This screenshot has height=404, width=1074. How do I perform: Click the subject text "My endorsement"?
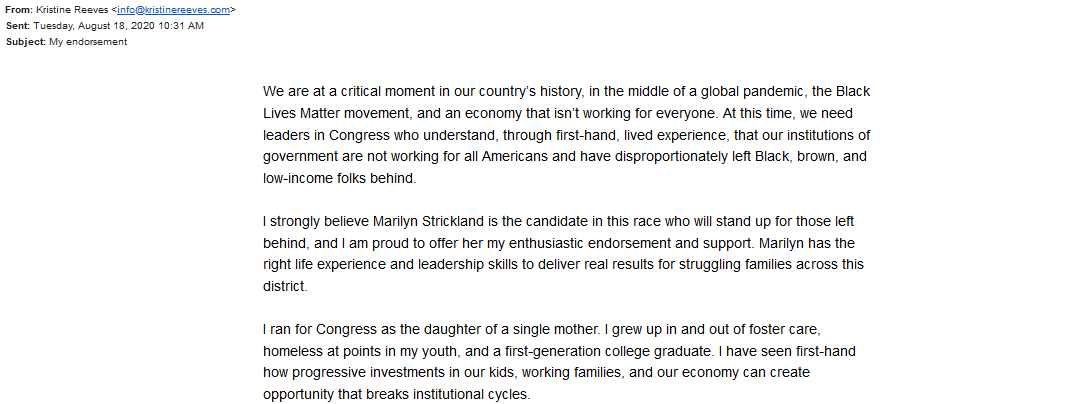tap(88, 42)
